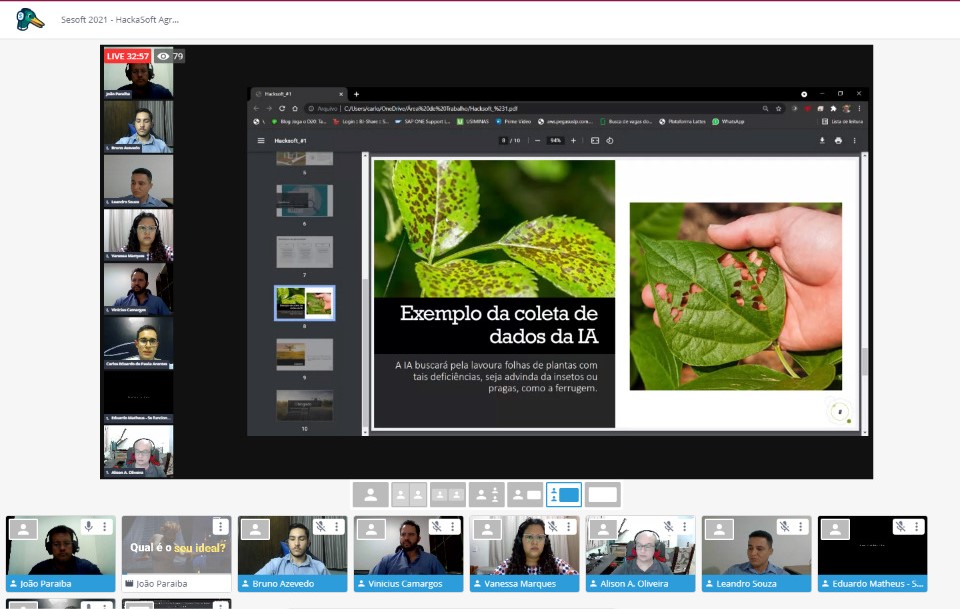Select the full-screen share only layout
Viewport: 960px width, 609px height.
pos(602,495)
